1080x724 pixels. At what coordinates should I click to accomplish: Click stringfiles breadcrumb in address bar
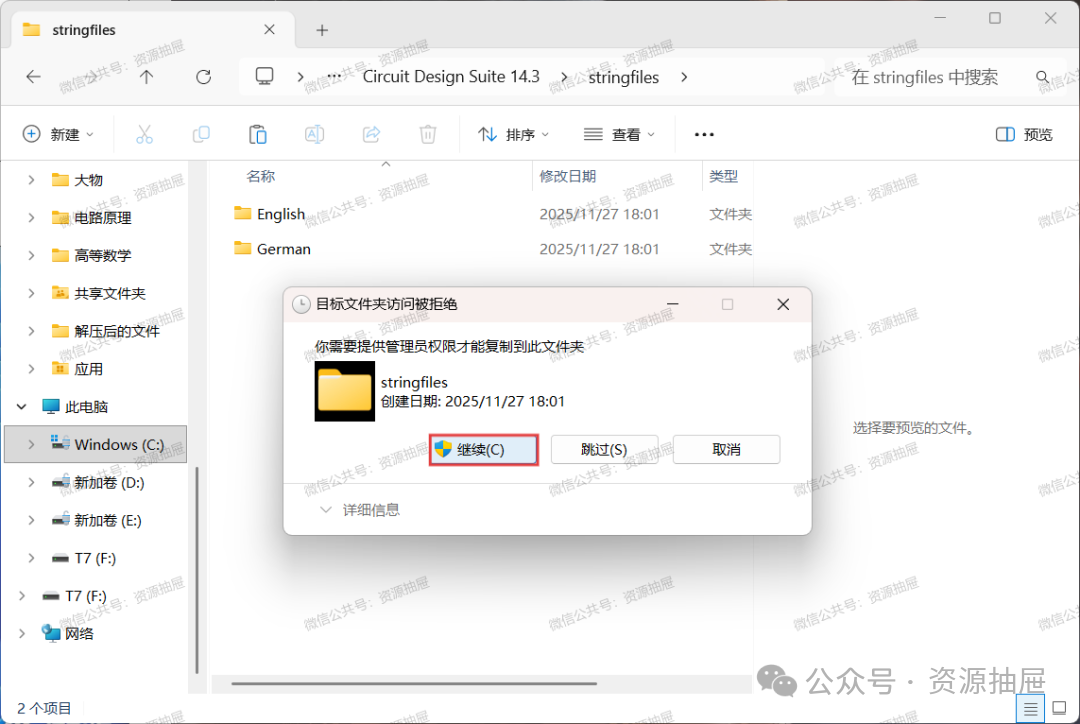click(x=623, y=77)
